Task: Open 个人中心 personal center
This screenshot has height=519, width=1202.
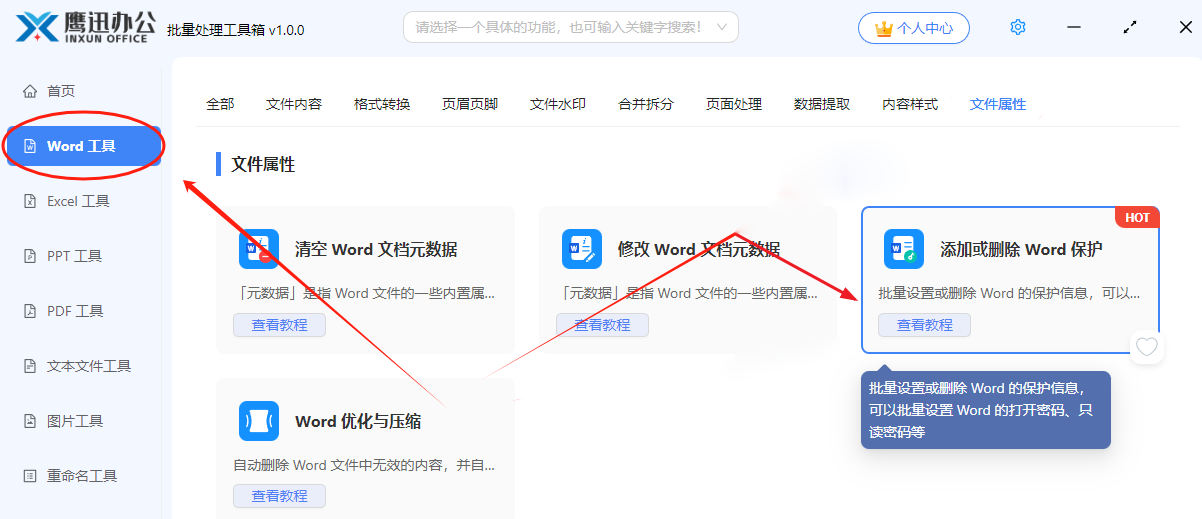Action: click(914, 28)
